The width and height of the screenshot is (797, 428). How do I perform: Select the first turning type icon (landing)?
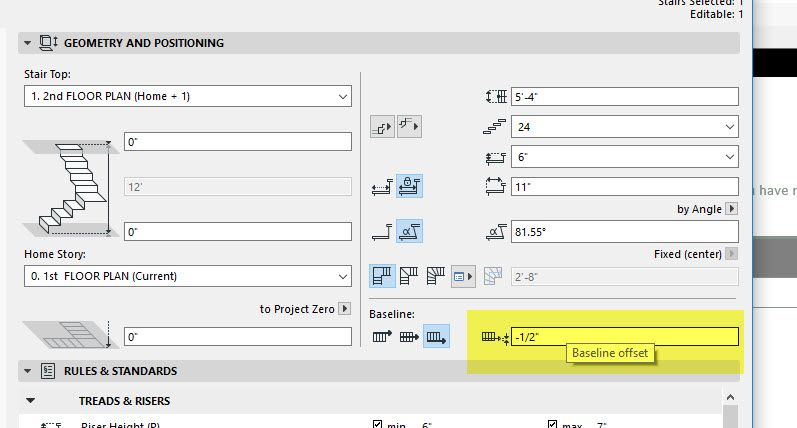click(x=382, y=277)
